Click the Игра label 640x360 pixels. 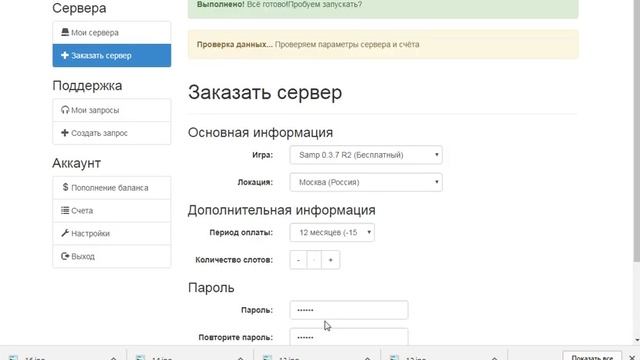[262, 155]
